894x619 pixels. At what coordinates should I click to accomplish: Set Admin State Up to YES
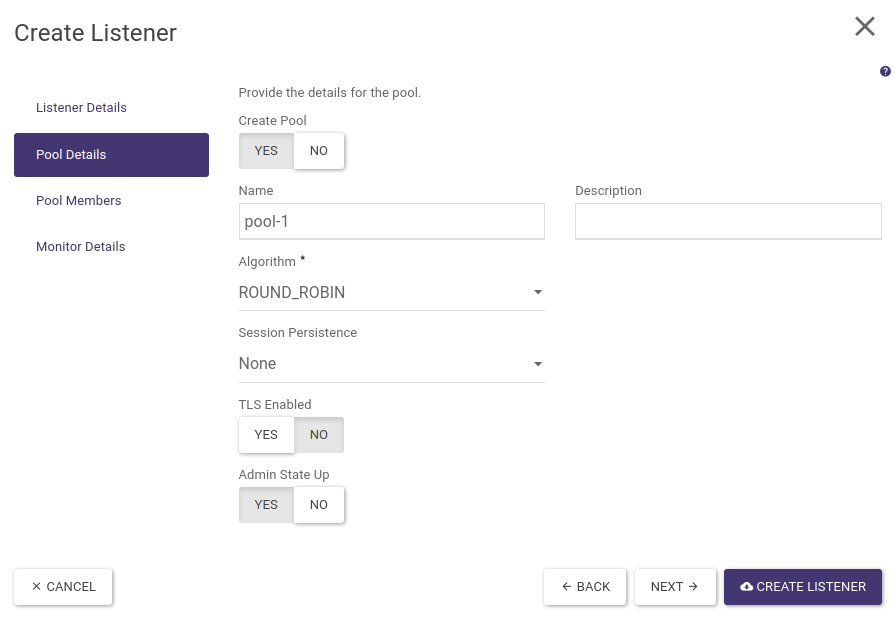(x=266, y=505)
